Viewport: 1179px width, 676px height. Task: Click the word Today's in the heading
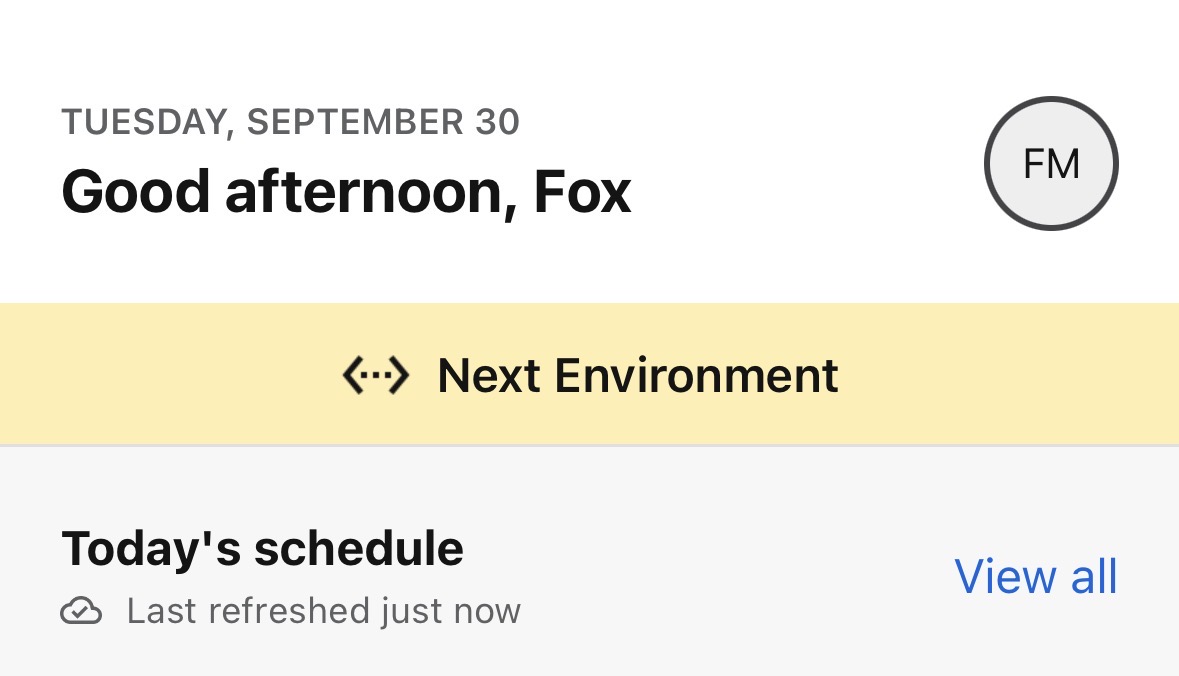click(x=150, y=549)
